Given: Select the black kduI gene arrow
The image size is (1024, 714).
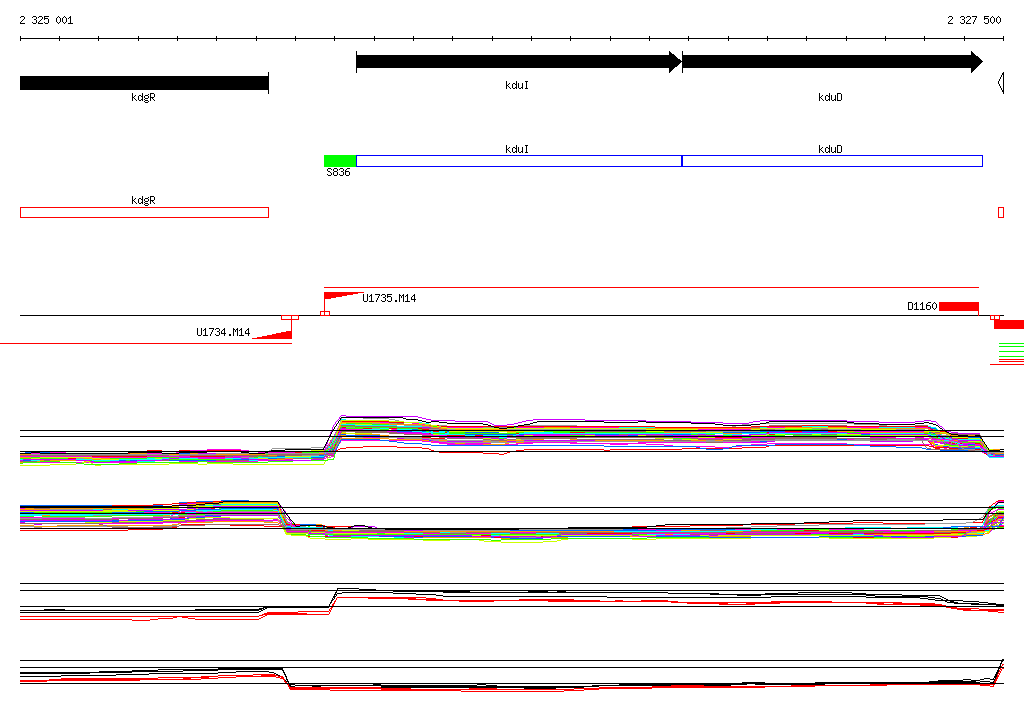Looking at the screenshot, I should (519, 62).
